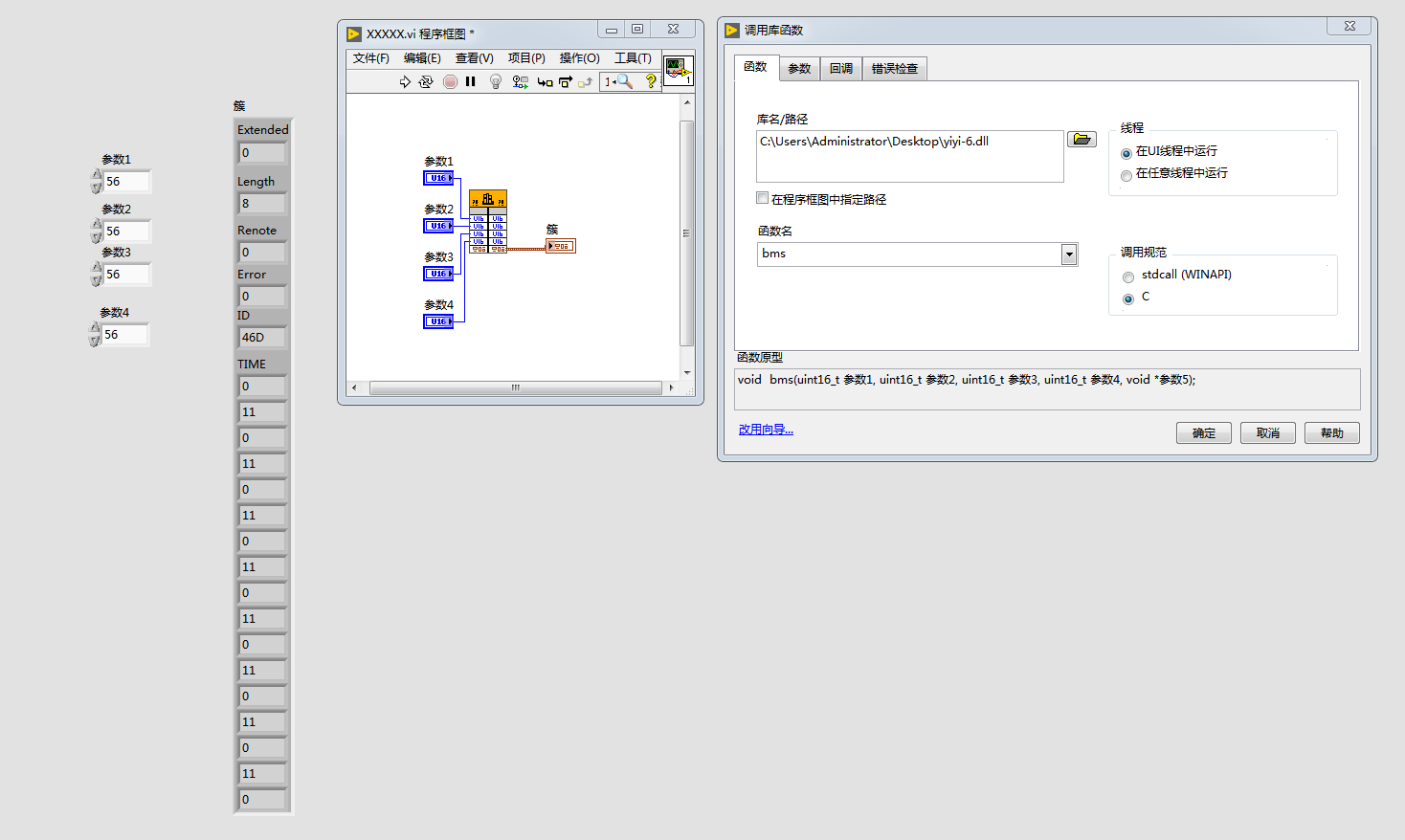Open the context help question mark icon
The image size is (1405, 840).
coord(651,81)
